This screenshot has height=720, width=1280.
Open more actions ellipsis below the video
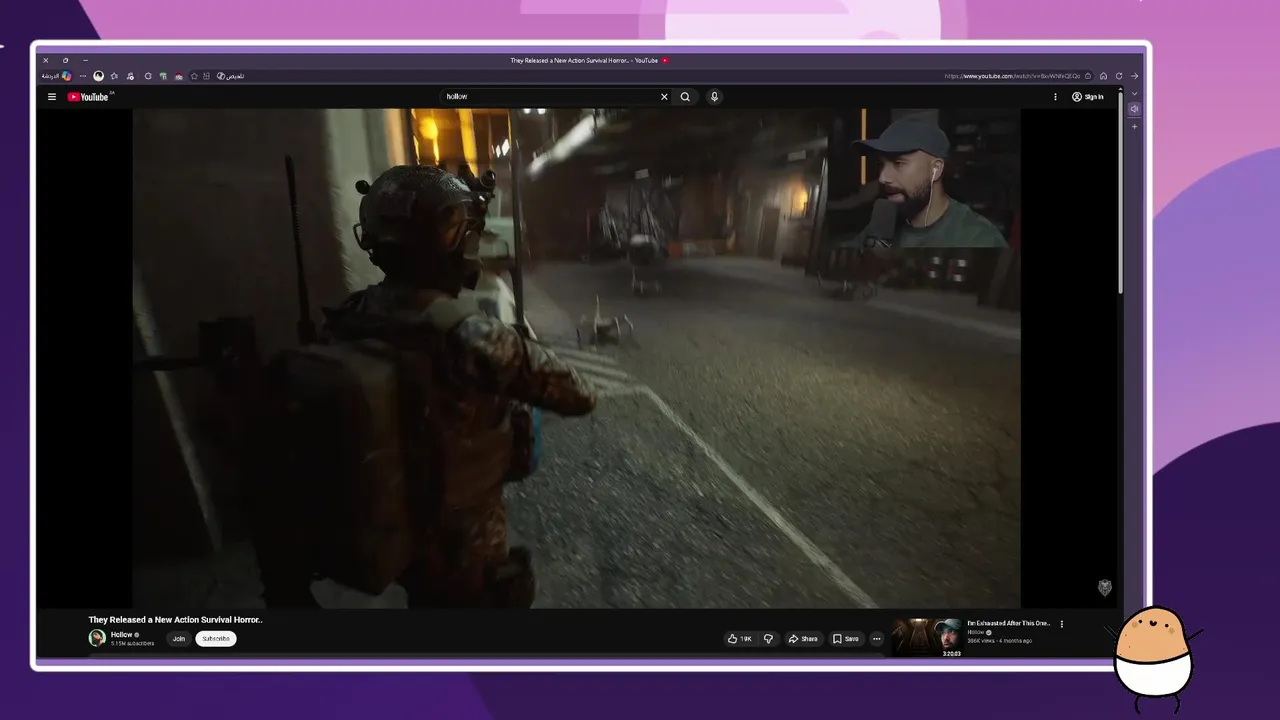877,639
